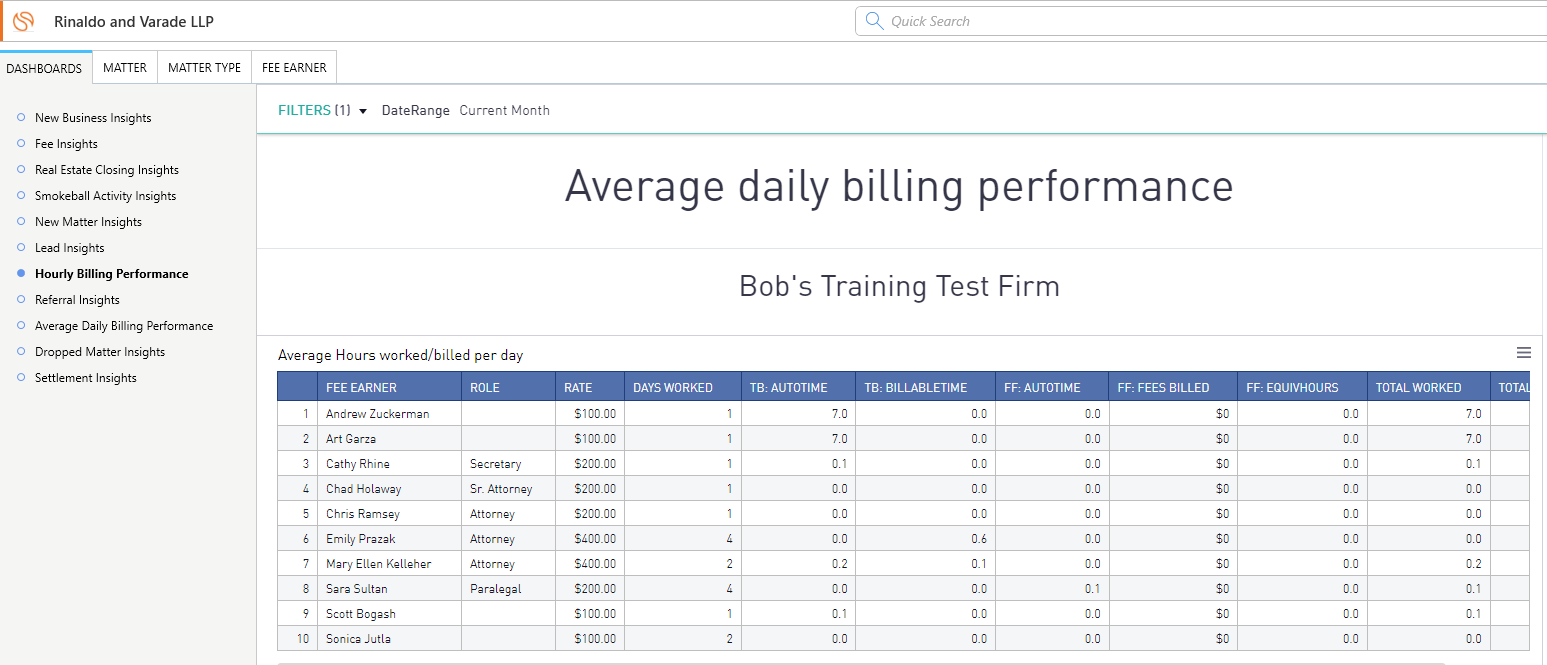1547x665 pixels.
Task: Expand the FILTERS dropdown arrow
Action: 363,111
